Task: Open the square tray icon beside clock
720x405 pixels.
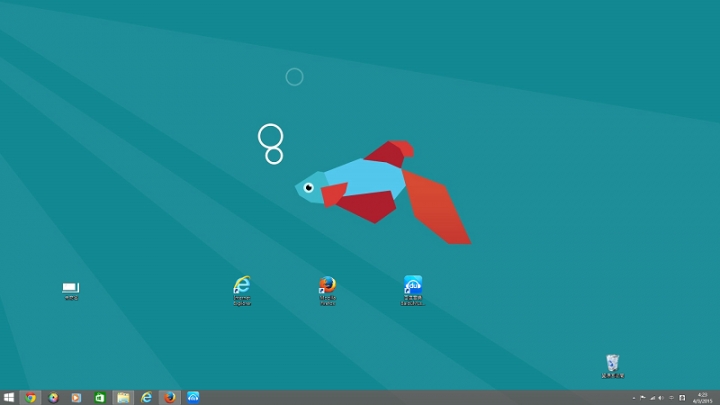Action: [x=682, y=398]
